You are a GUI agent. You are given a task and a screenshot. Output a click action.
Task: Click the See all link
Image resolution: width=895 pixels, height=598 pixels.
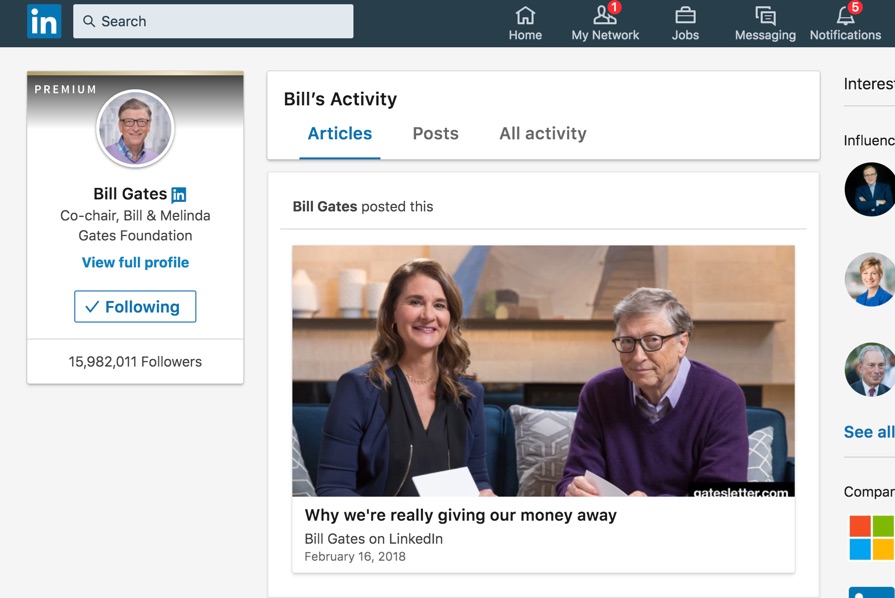click(869, 432)
